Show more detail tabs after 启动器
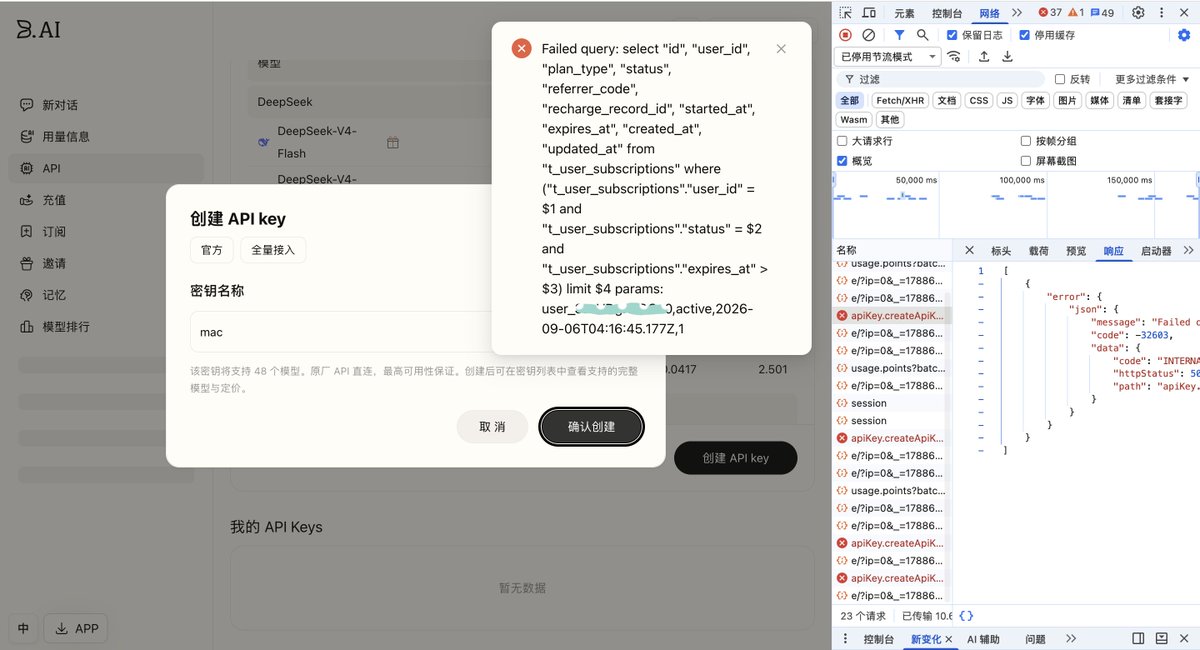 click(x=1188, y=250)
